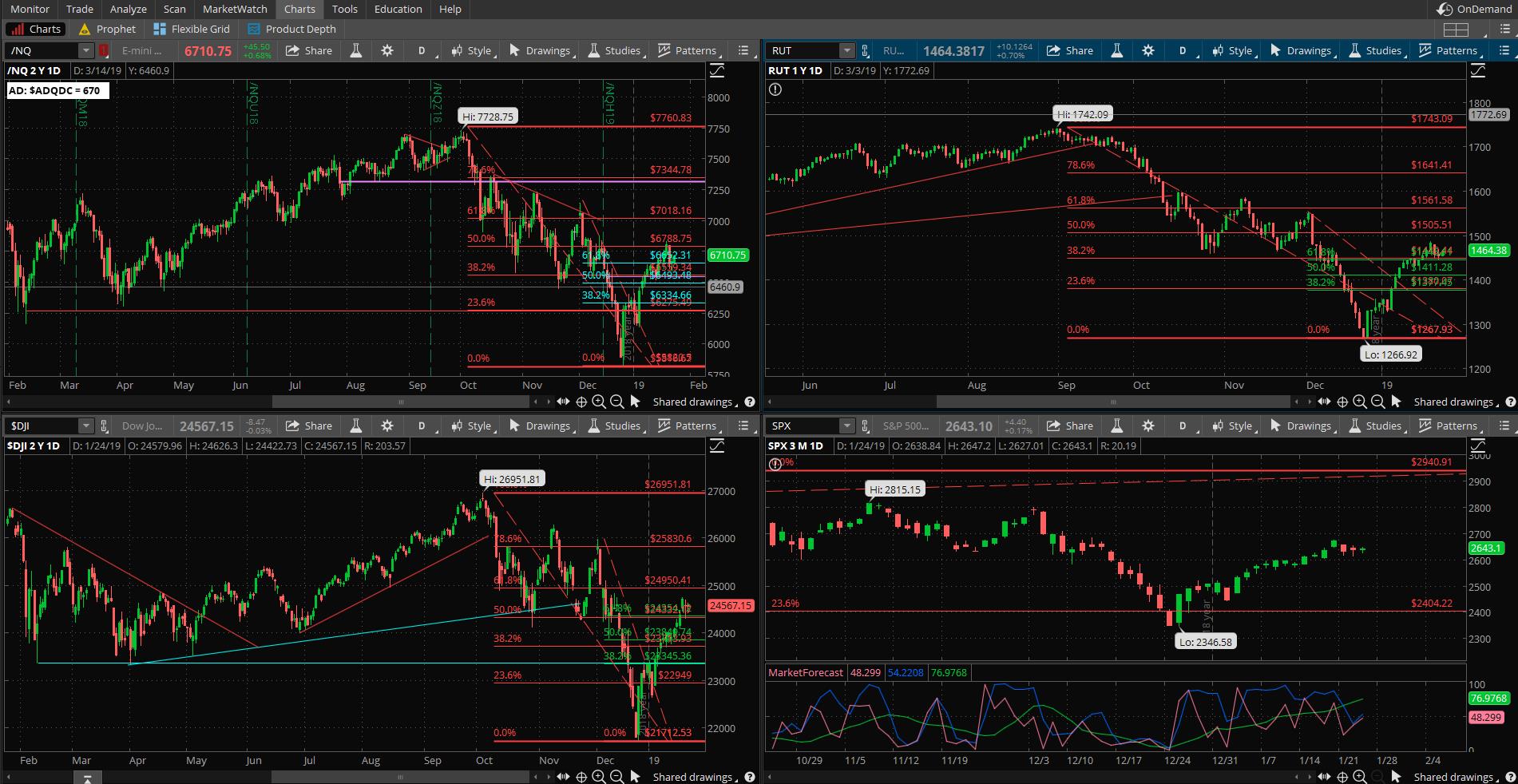Open the SPX symbol dropdown arrow

(x=847, y=426)
